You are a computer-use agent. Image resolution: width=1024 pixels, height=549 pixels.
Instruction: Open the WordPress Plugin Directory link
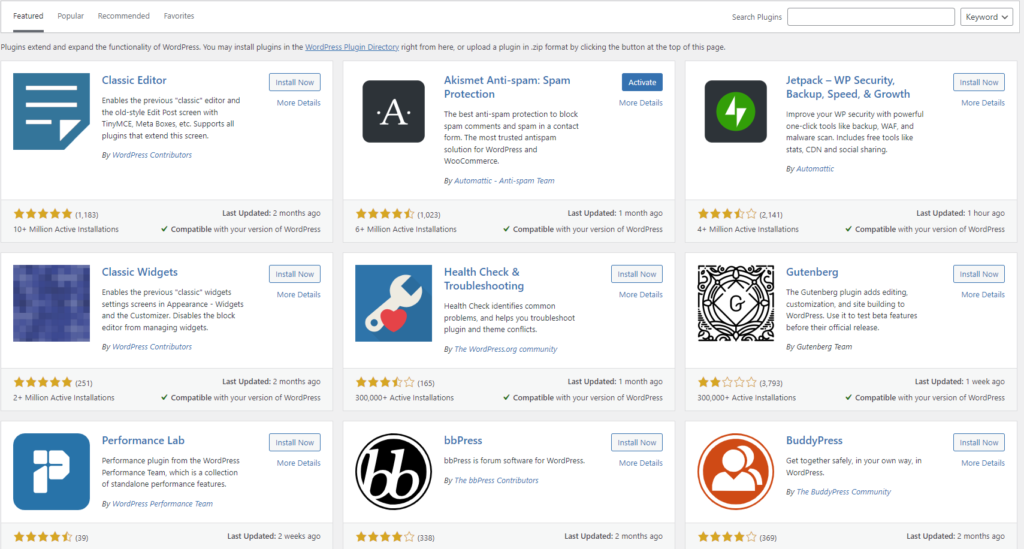[x=352, y=47]
